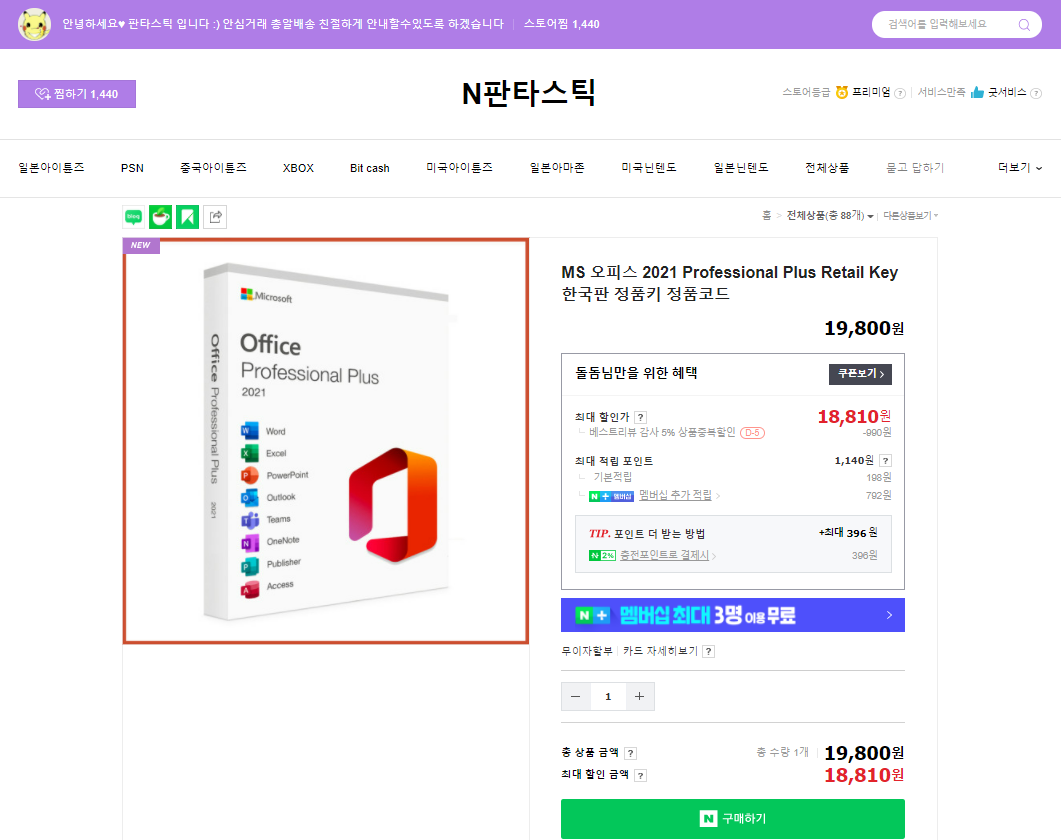Image resolution: width=1061 pixels, height=840 pixels.
Task: Click the 스토어찜 1,440 text in banner
Action: [x=562, y=24]
